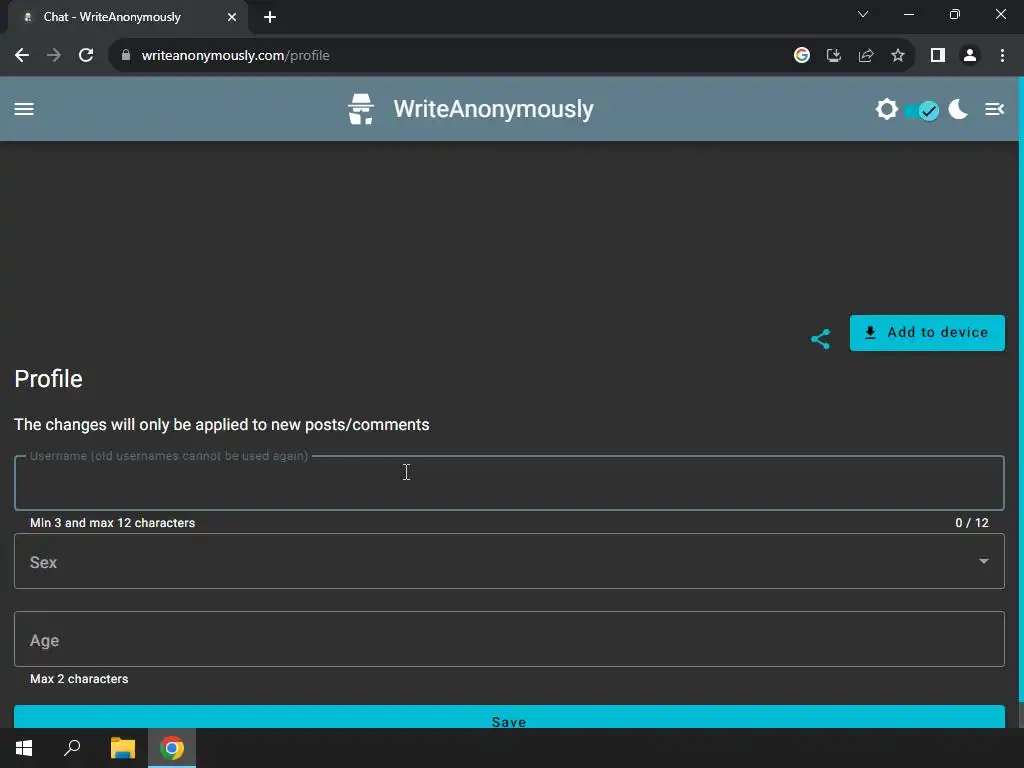Toggle the dark mode theme switch
Image resolution: width=1024 pixels, height=768 pixels.
(x=922, y=110)
